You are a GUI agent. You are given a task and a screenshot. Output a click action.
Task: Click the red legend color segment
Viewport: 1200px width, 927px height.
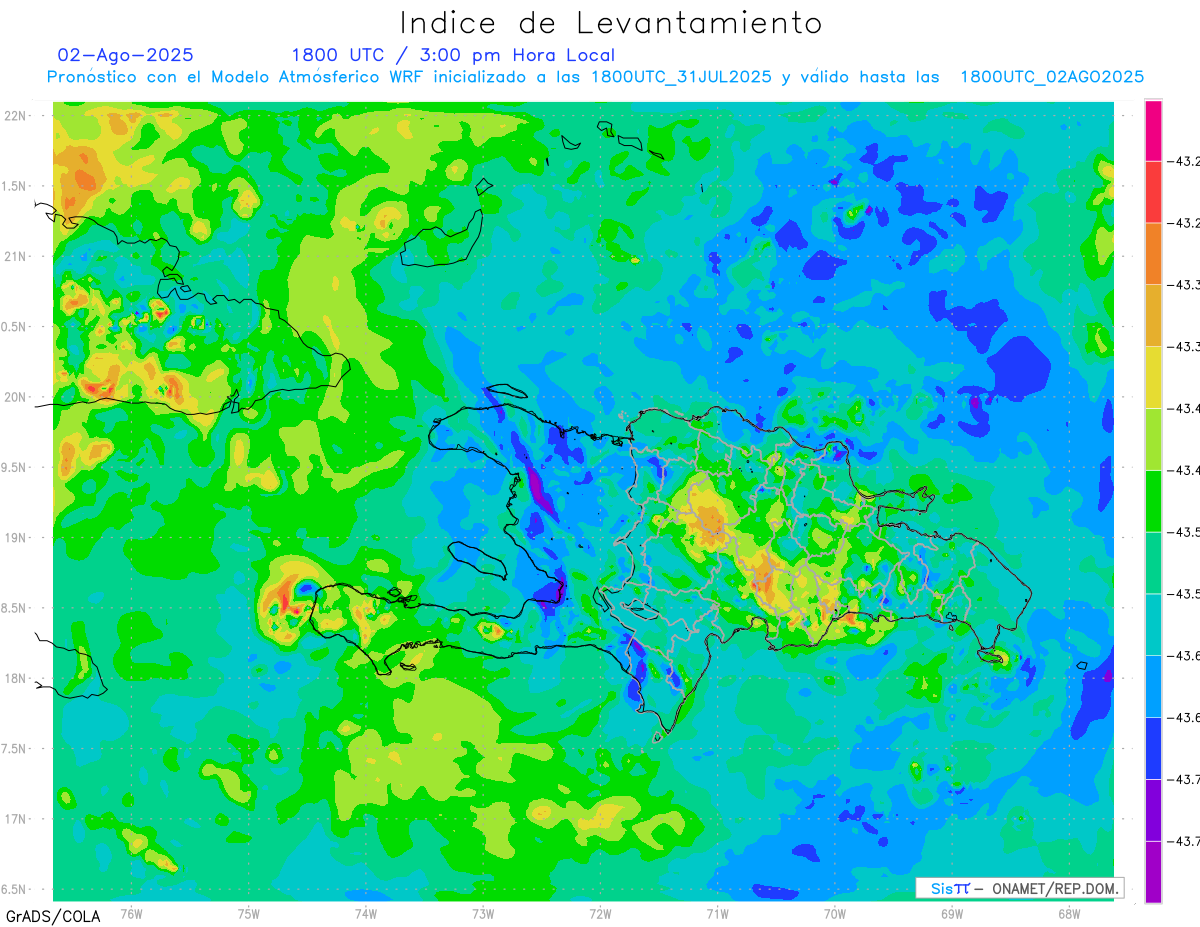click(x=1153, y=192)
